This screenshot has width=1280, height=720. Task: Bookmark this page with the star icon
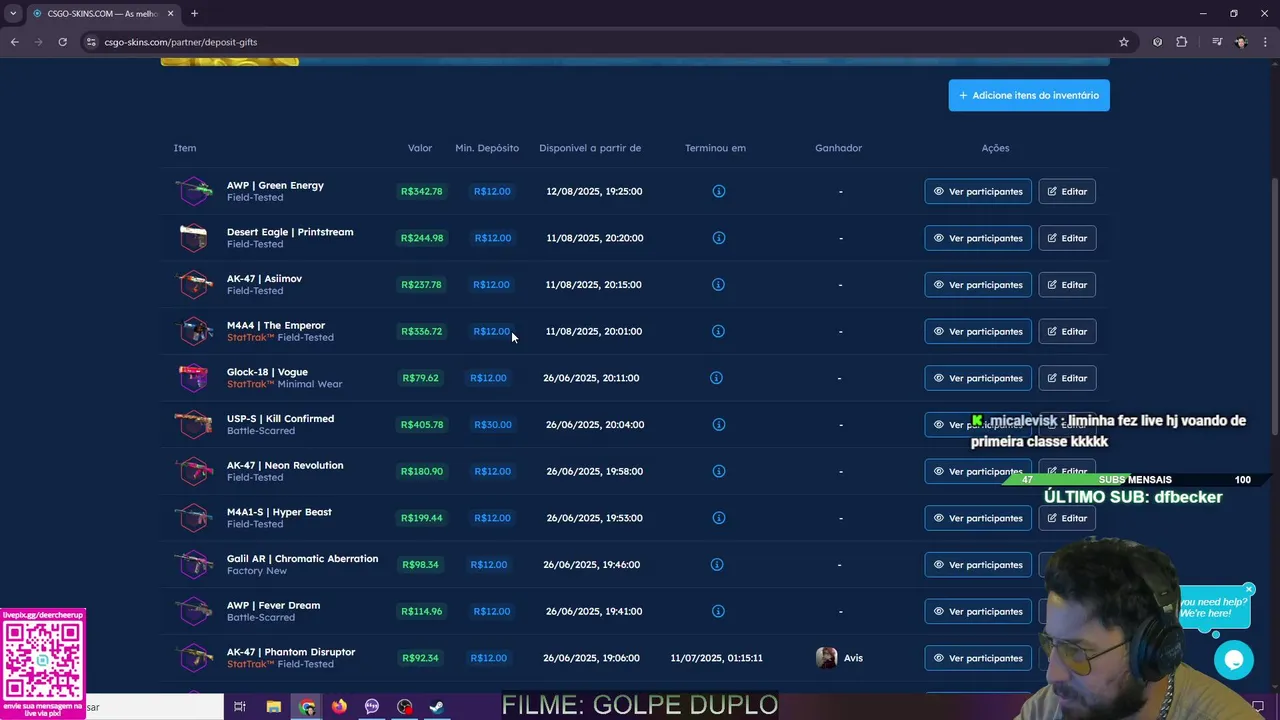[x=1124, y=42]
